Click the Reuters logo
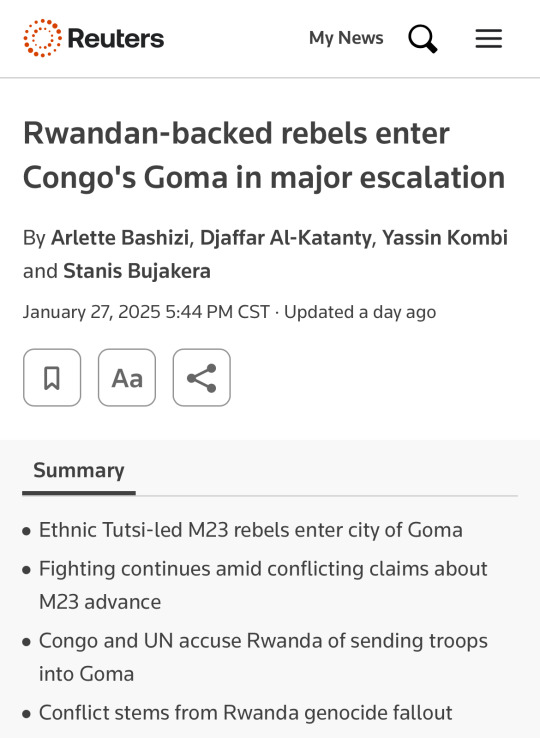540x738 pixels. (94, 38)
